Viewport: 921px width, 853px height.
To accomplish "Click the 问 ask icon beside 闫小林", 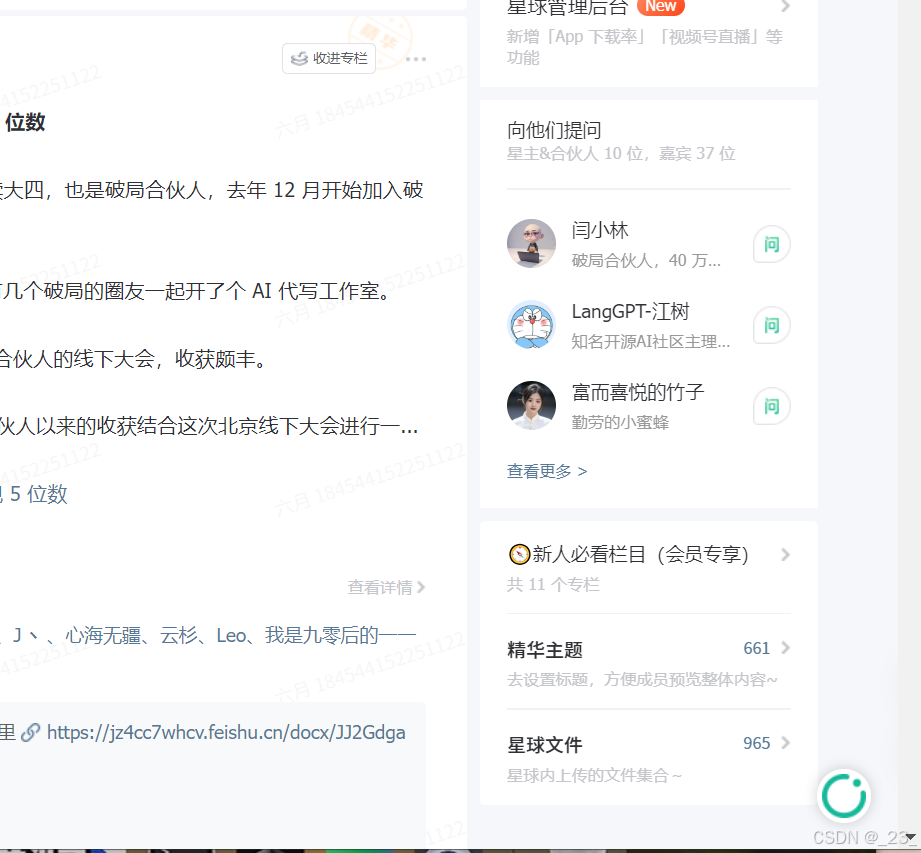I will [x=770, y=244].
